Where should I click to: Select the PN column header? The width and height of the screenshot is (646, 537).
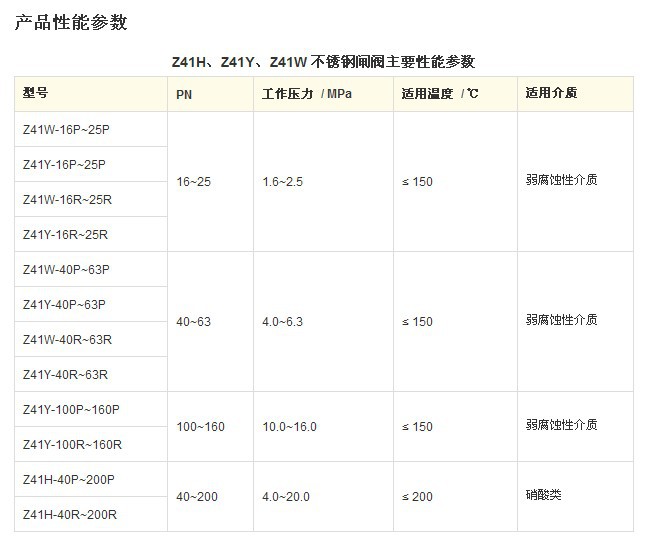(184, 94)
